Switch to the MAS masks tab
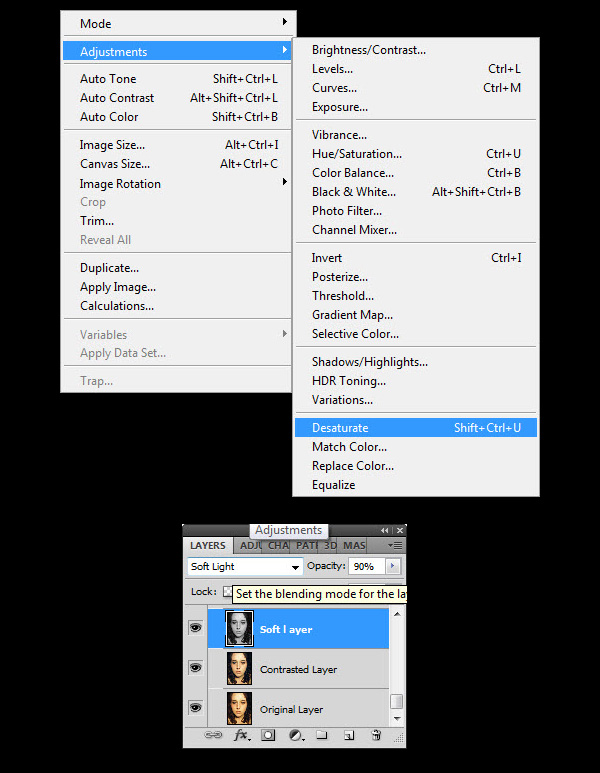Screen dimensions: 600x773 (x=354, y=546)
